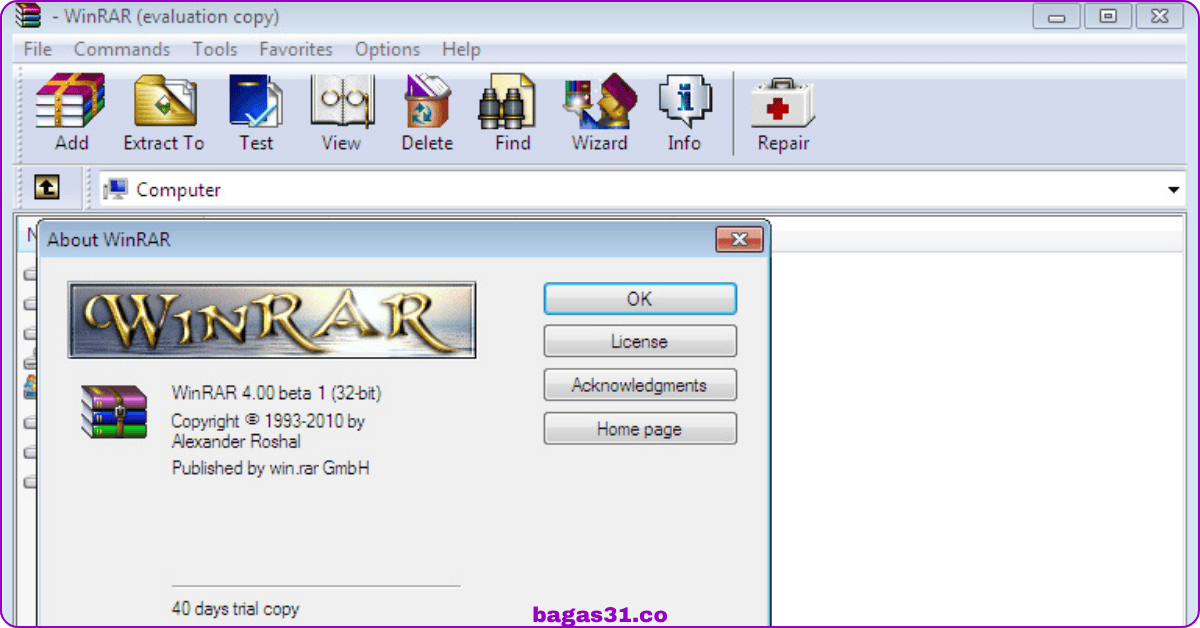The image size is (1200, 628).
Task: Click the WinRAR books icon in title bar
Action: click(29, 16)
